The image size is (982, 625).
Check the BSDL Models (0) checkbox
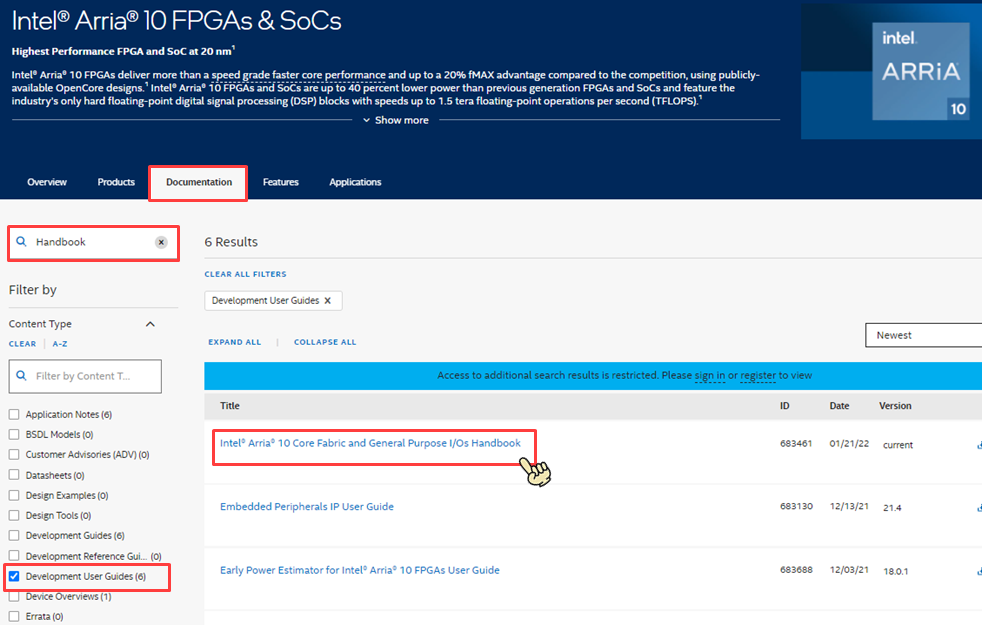click(x=14, y=434)
